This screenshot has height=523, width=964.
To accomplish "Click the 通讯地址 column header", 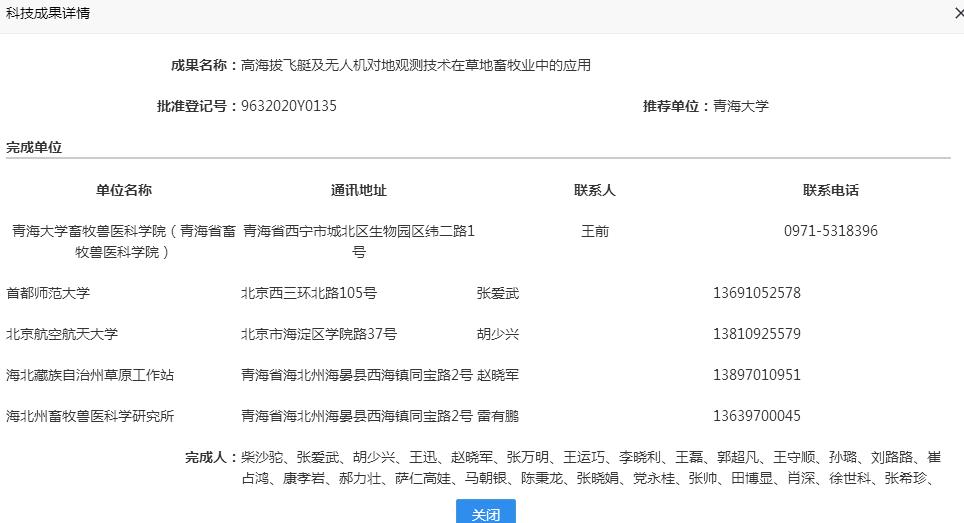I will point(359,190).
